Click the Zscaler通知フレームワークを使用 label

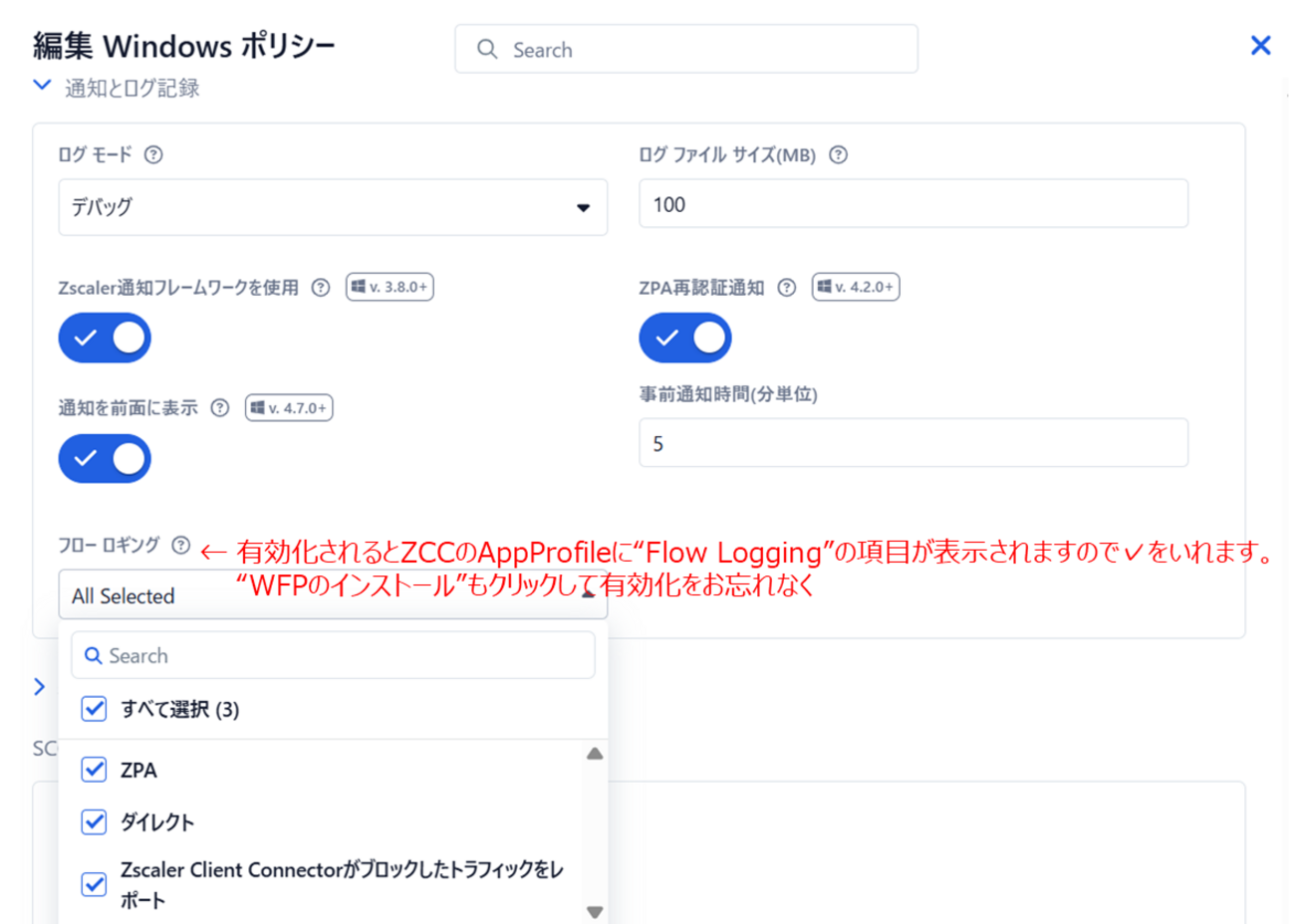[178, 288]
